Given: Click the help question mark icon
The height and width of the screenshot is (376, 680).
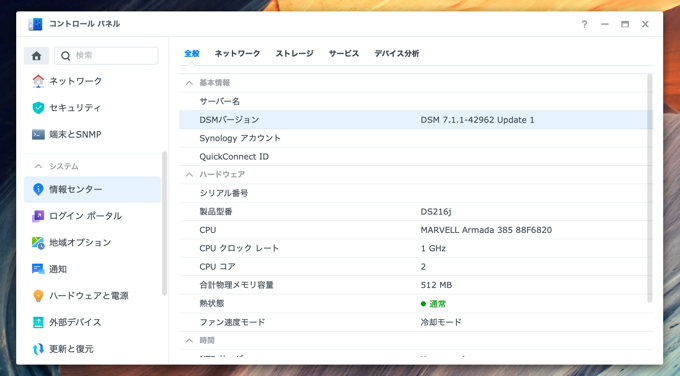Looking at the screenshot, I should [x=584, y=24].
